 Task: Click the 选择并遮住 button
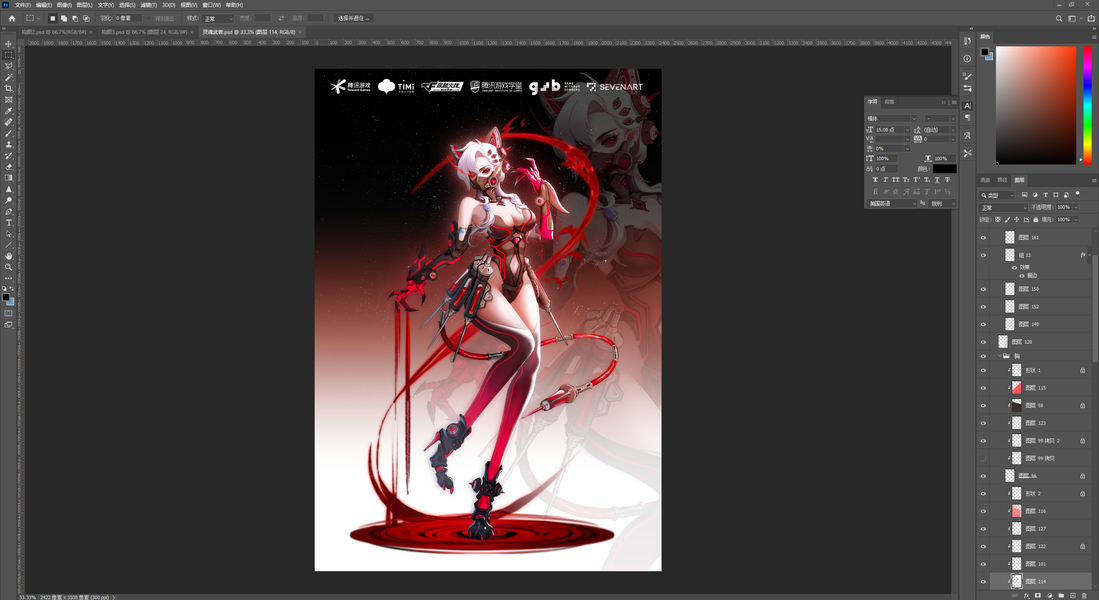click(354, 18)
